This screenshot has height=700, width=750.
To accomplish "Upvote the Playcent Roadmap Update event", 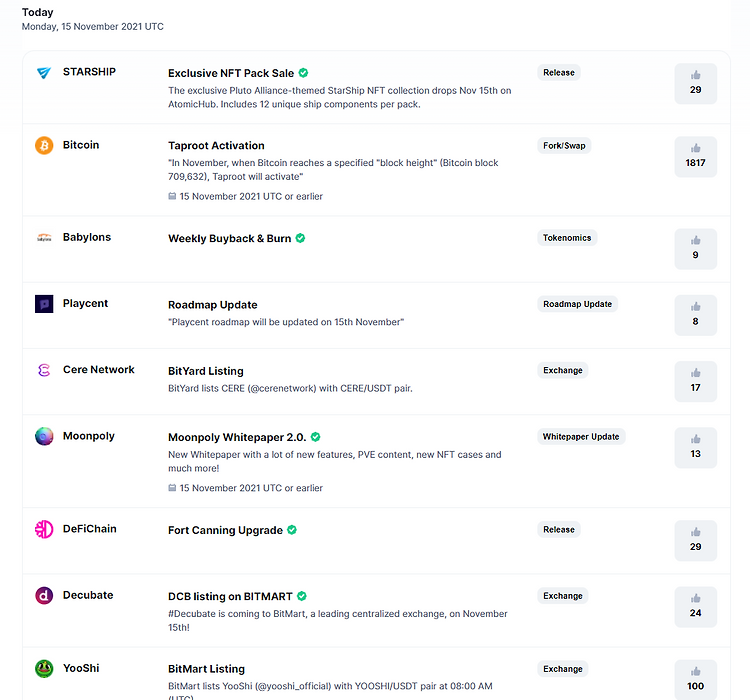I will click(x=695, y=315).
